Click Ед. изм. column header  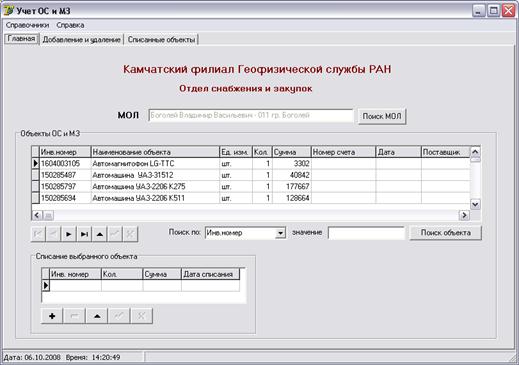236,152
